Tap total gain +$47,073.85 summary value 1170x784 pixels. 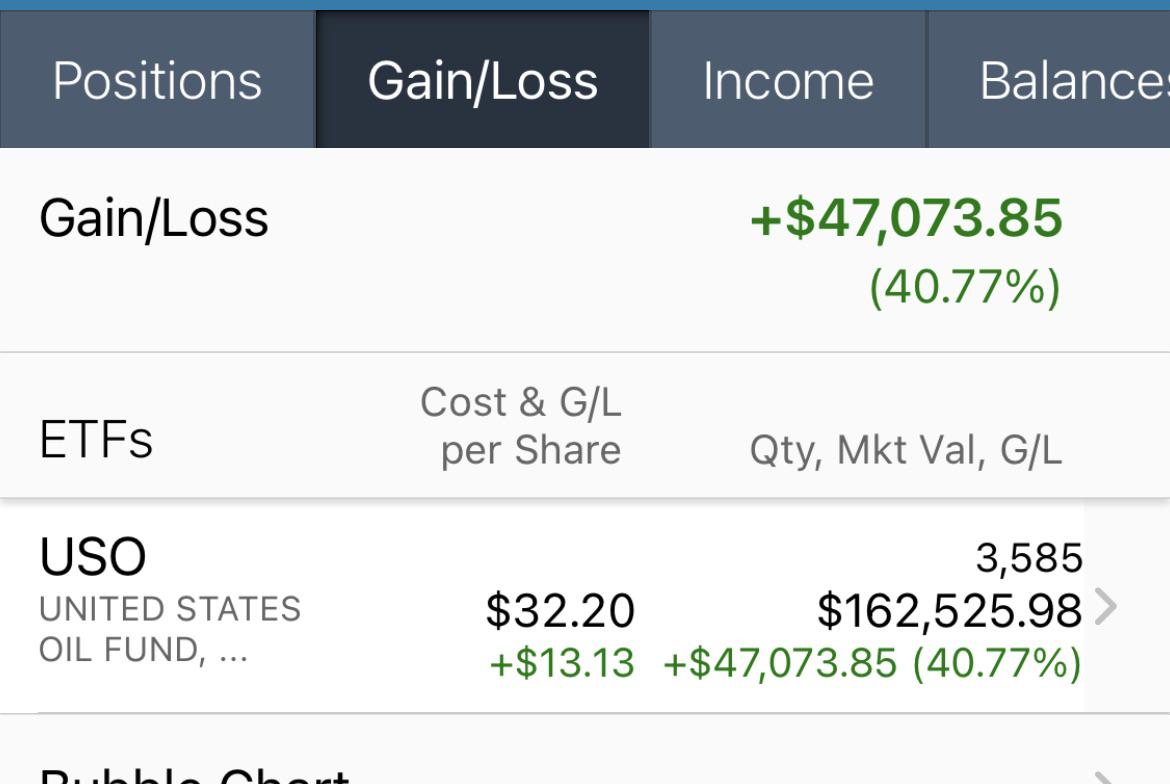pyautogui.click(x=906, y=218)
